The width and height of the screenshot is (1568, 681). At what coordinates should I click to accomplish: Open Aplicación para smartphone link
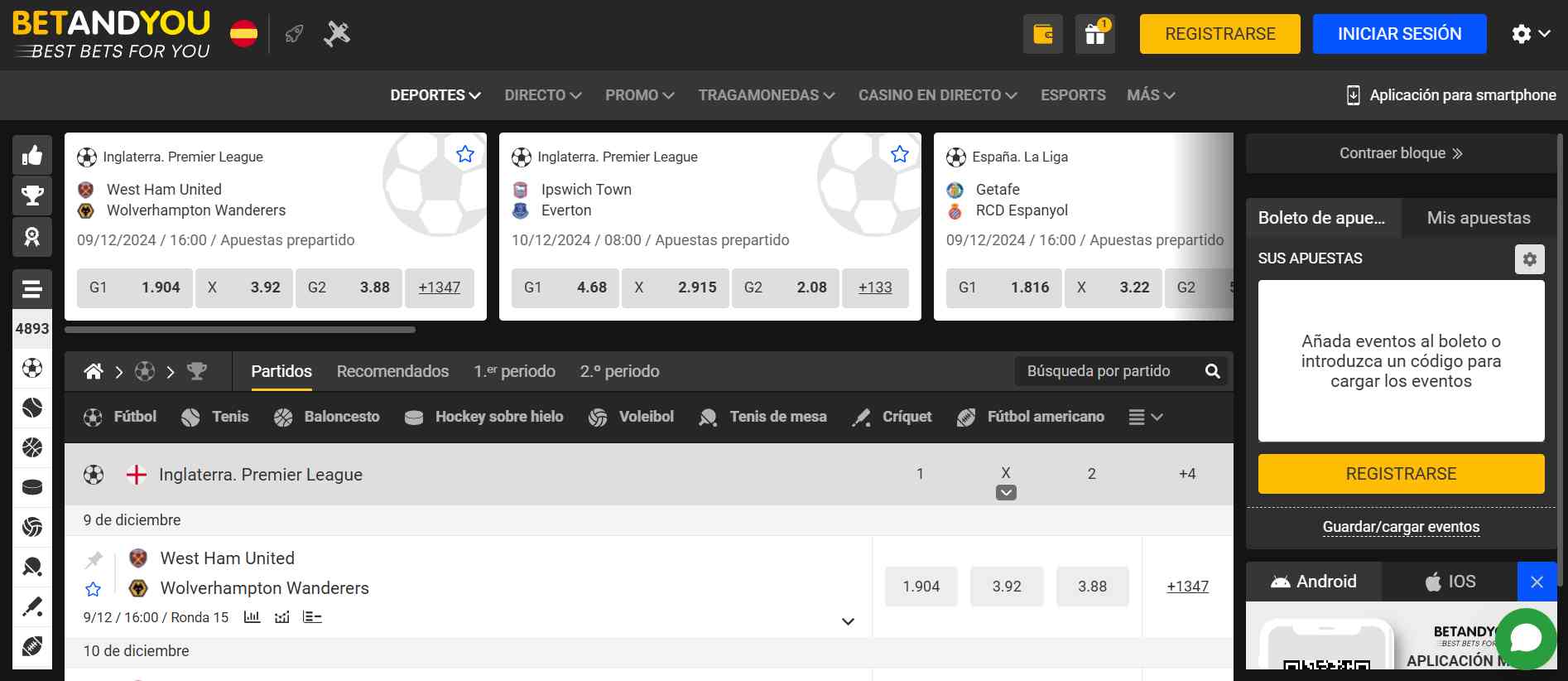pyautogui.click(x=1451, y=95)
